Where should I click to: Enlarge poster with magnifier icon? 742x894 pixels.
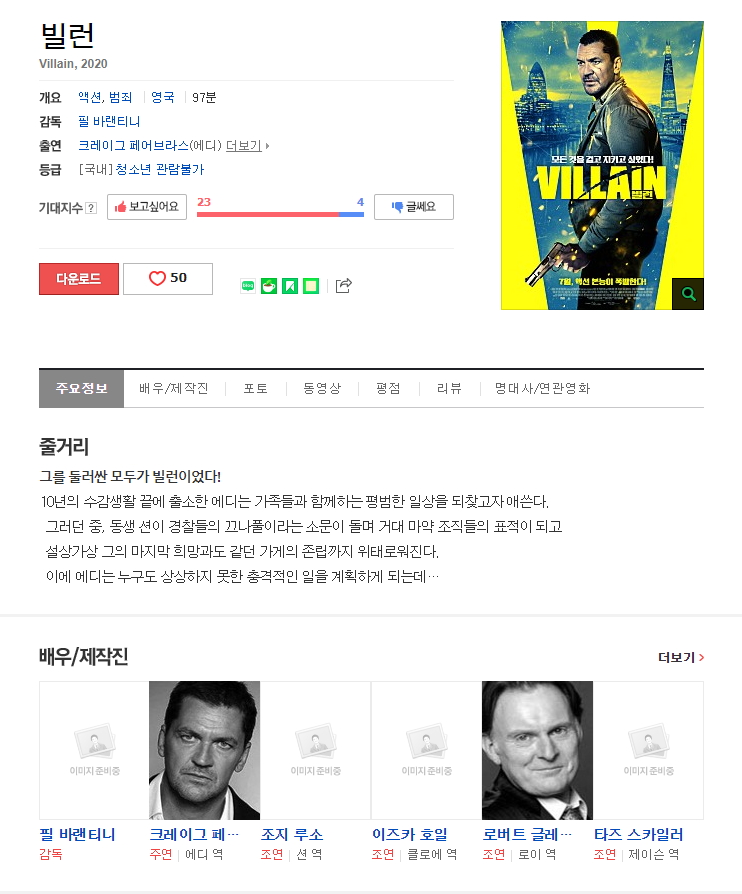(x=688, y=294)
